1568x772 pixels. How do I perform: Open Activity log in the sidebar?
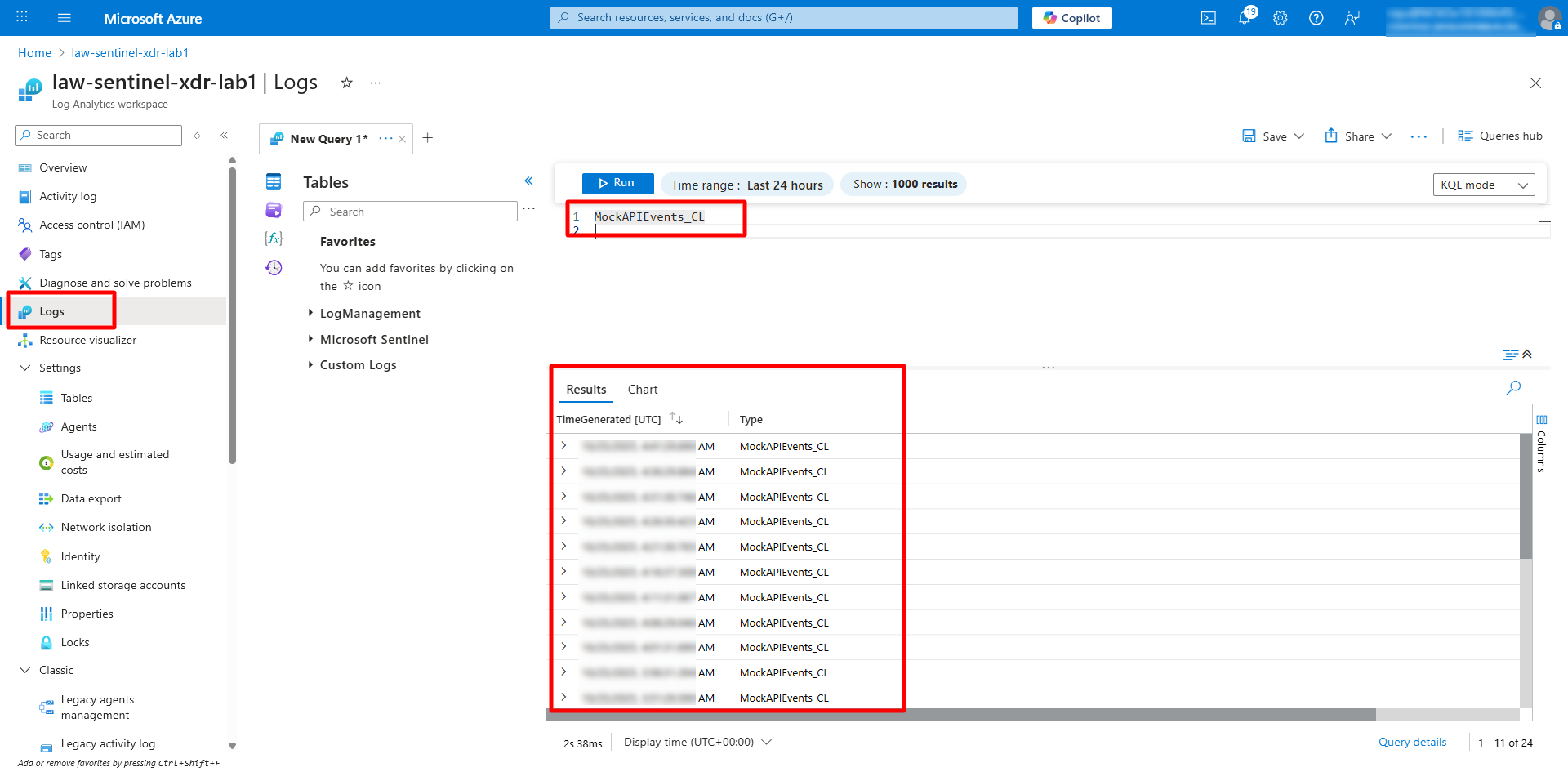click(68, 196)
